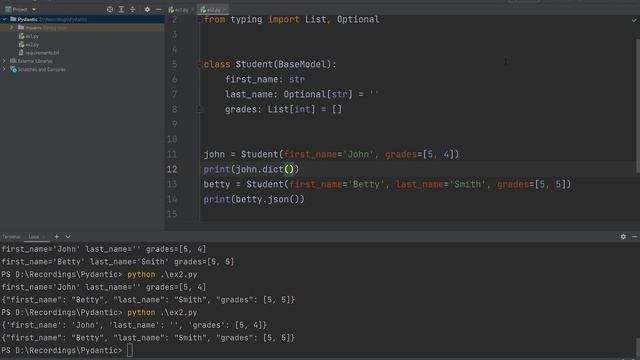Click 'BaseModel' in the class line
The height and width of the screenshot is (360, 640).
coord(304,64)
